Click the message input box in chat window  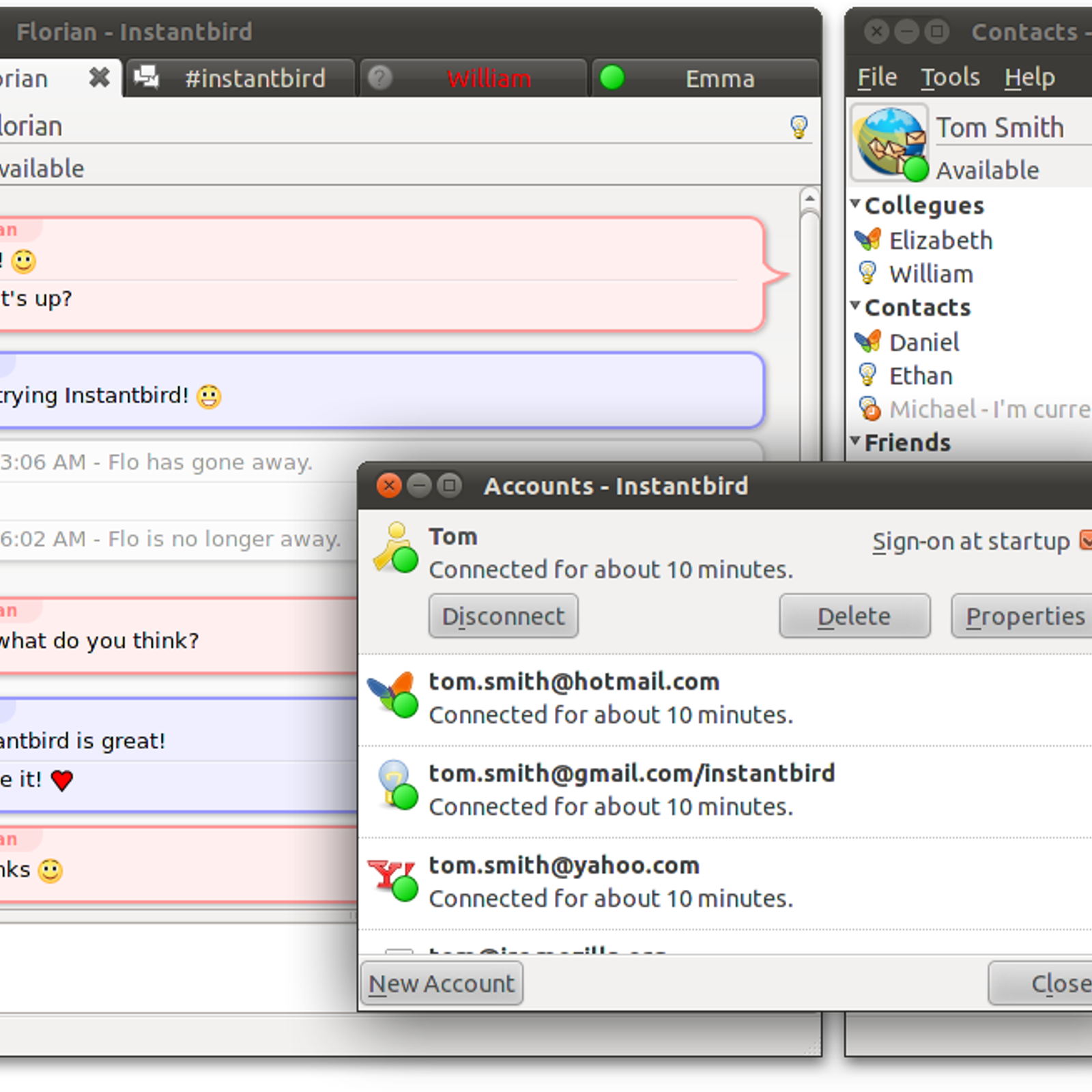point(177,968)
